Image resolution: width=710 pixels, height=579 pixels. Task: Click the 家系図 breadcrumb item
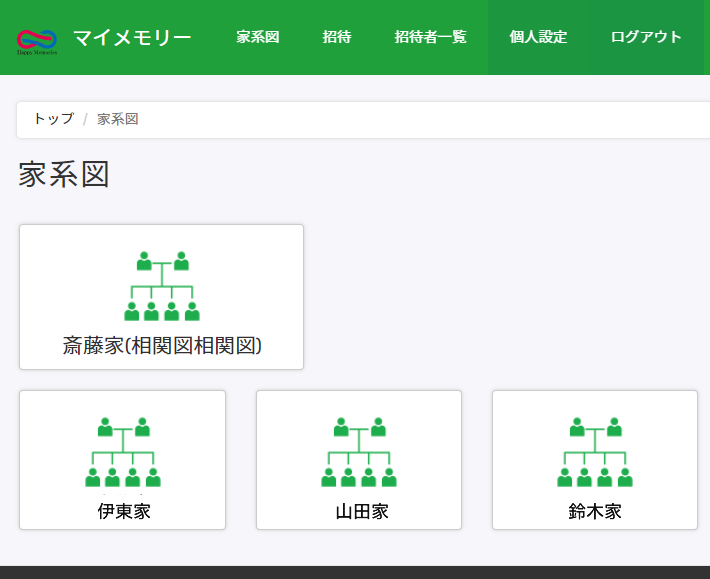tap(117, 119)
